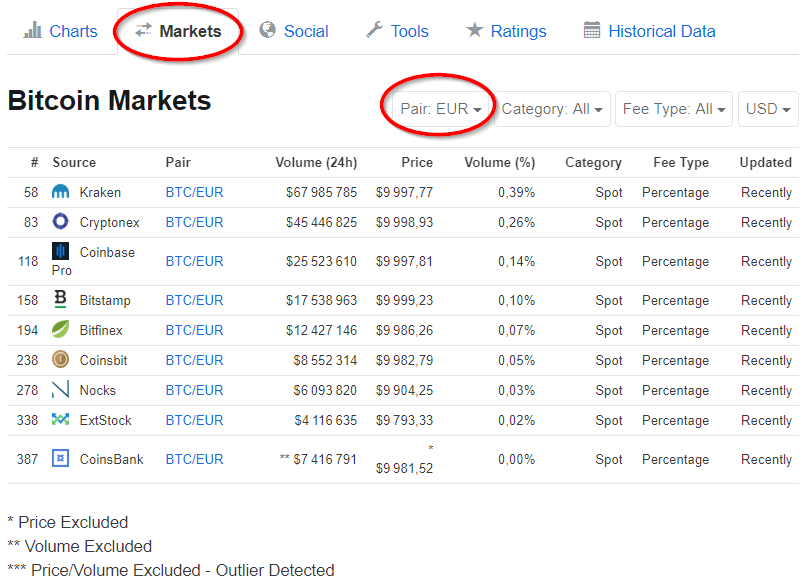Click the Bitstamp logo icon
Image resolution: width=810 pixels, height=587 pixels.
[60, 299]
